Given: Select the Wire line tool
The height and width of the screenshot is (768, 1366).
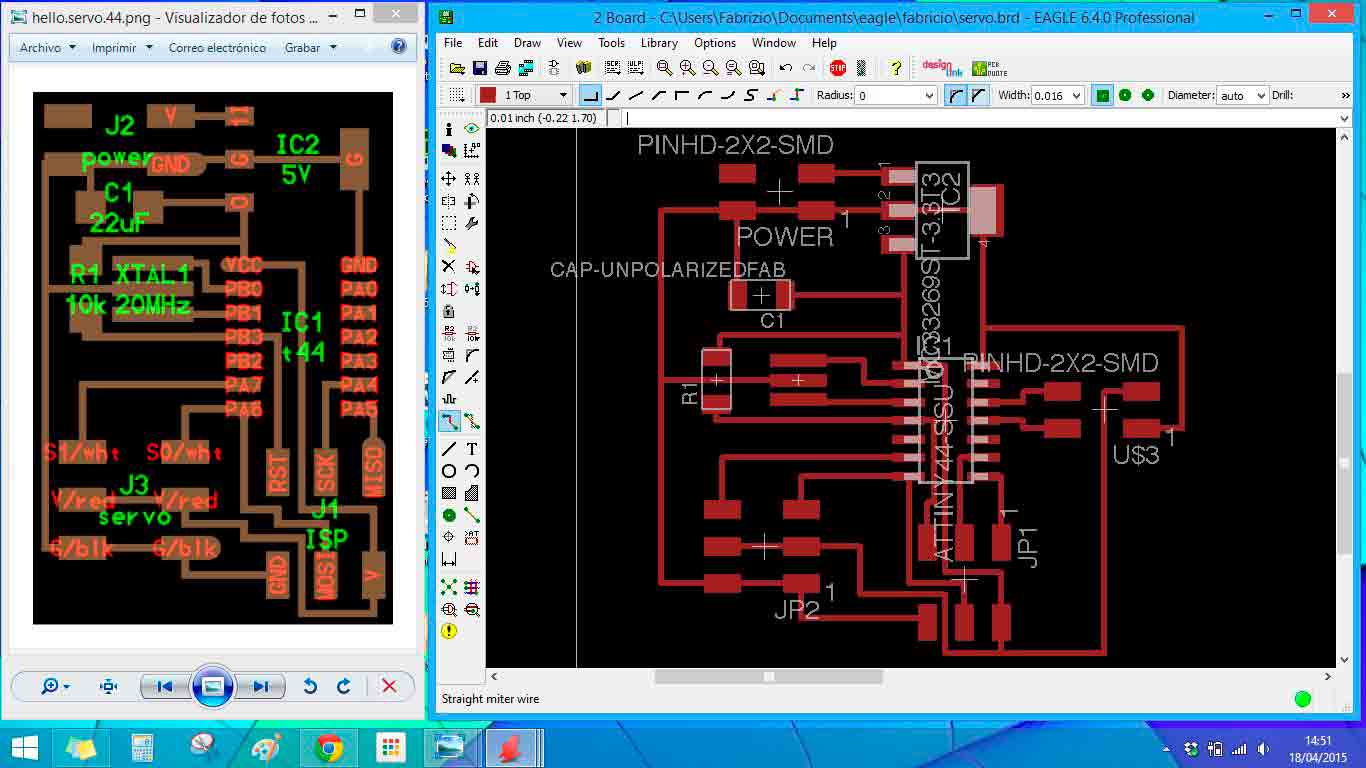Looking at the screenshot, I should (449, 449).
